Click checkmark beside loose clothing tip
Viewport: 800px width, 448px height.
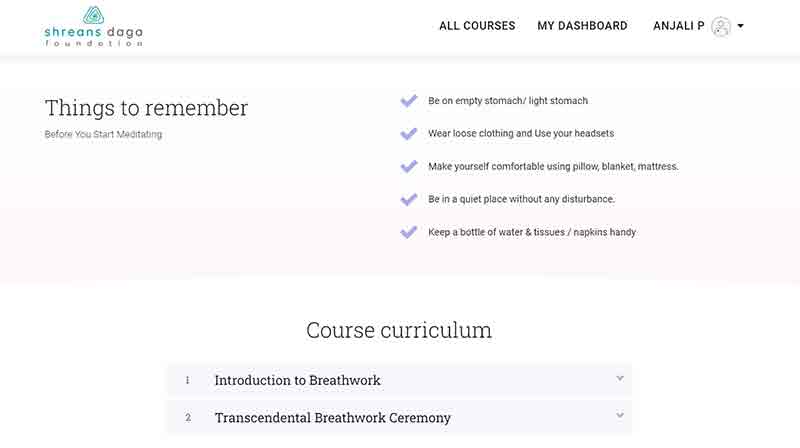[x=408, y=134]
